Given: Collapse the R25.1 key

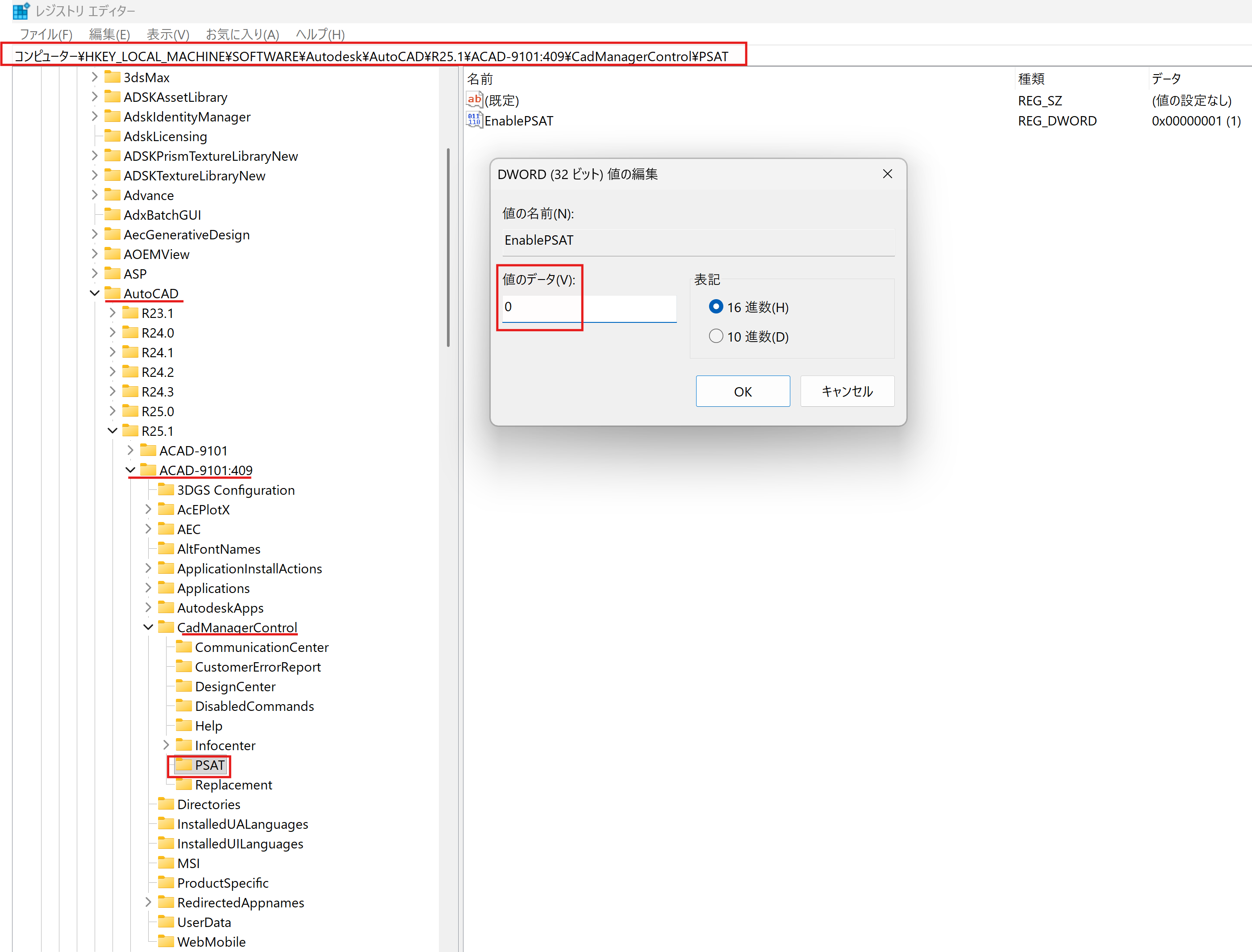Looking at the screenshot, I should (x=112, y=430).
